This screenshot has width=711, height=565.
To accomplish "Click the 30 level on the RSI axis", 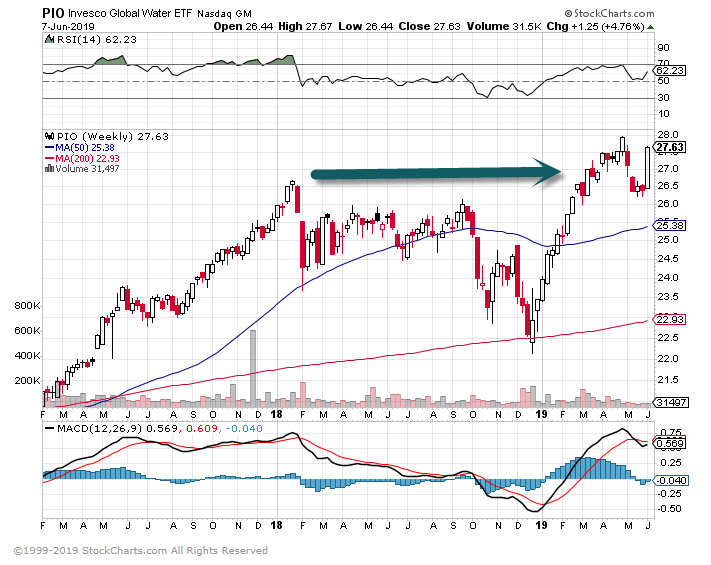I will tap(663, 97).
